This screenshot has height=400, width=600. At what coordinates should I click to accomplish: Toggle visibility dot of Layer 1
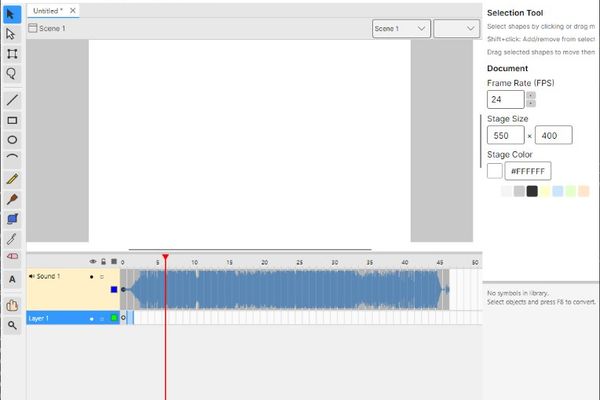click(91, 318)
